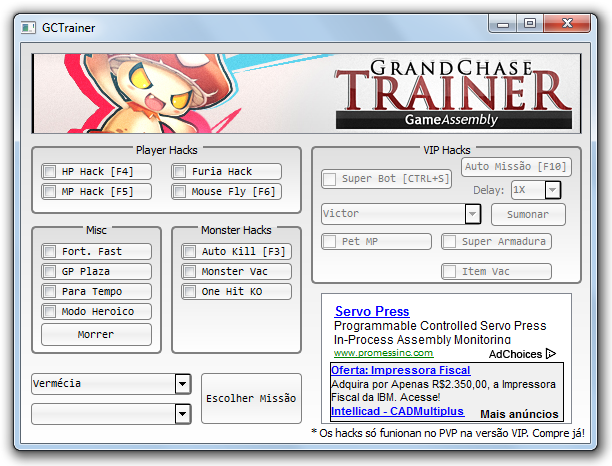The image size is (612, 466).
Task: Open the Servo Press ad link
Action: pos(372,311)
